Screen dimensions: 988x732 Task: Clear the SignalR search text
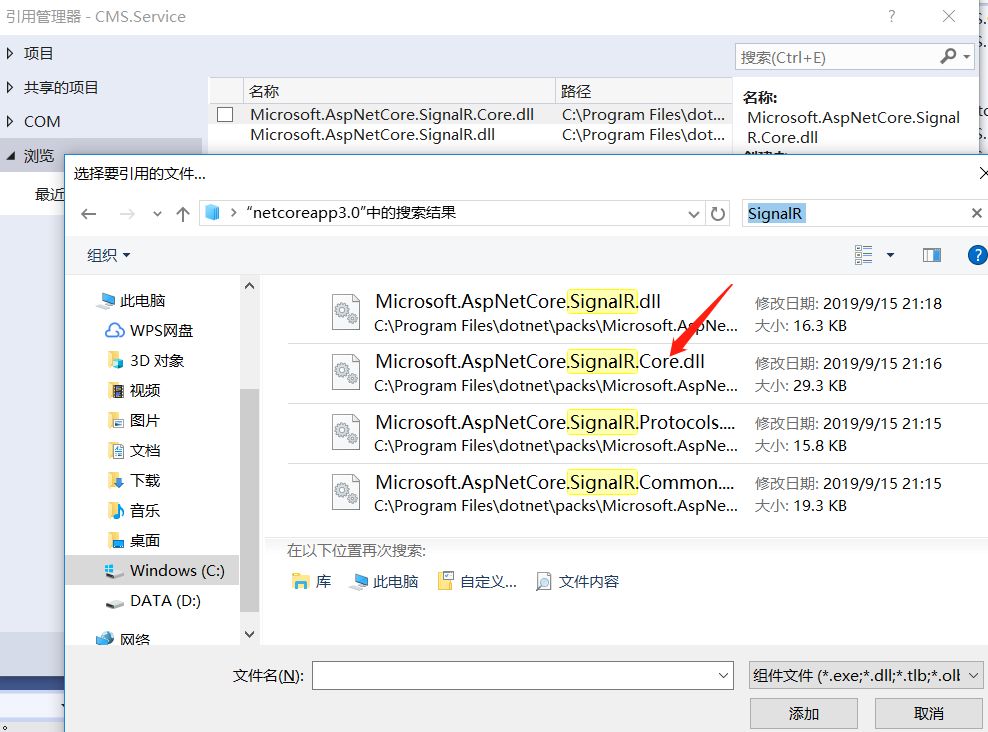pyautogui.click(x=977, y=214)
